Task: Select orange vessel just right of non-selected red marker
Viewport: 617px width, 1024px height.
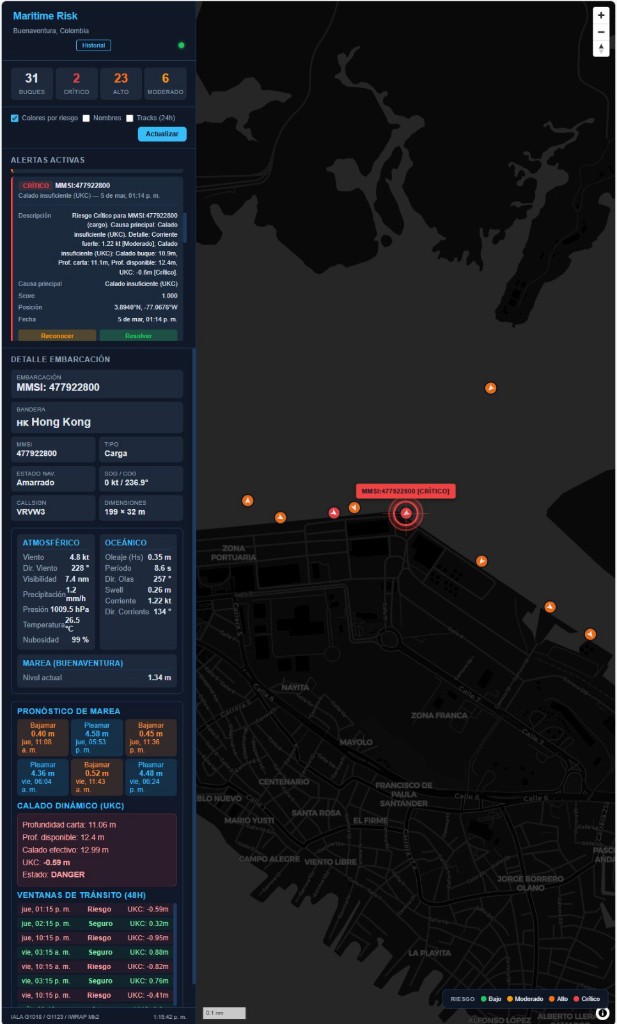Action: click(354, 507)
